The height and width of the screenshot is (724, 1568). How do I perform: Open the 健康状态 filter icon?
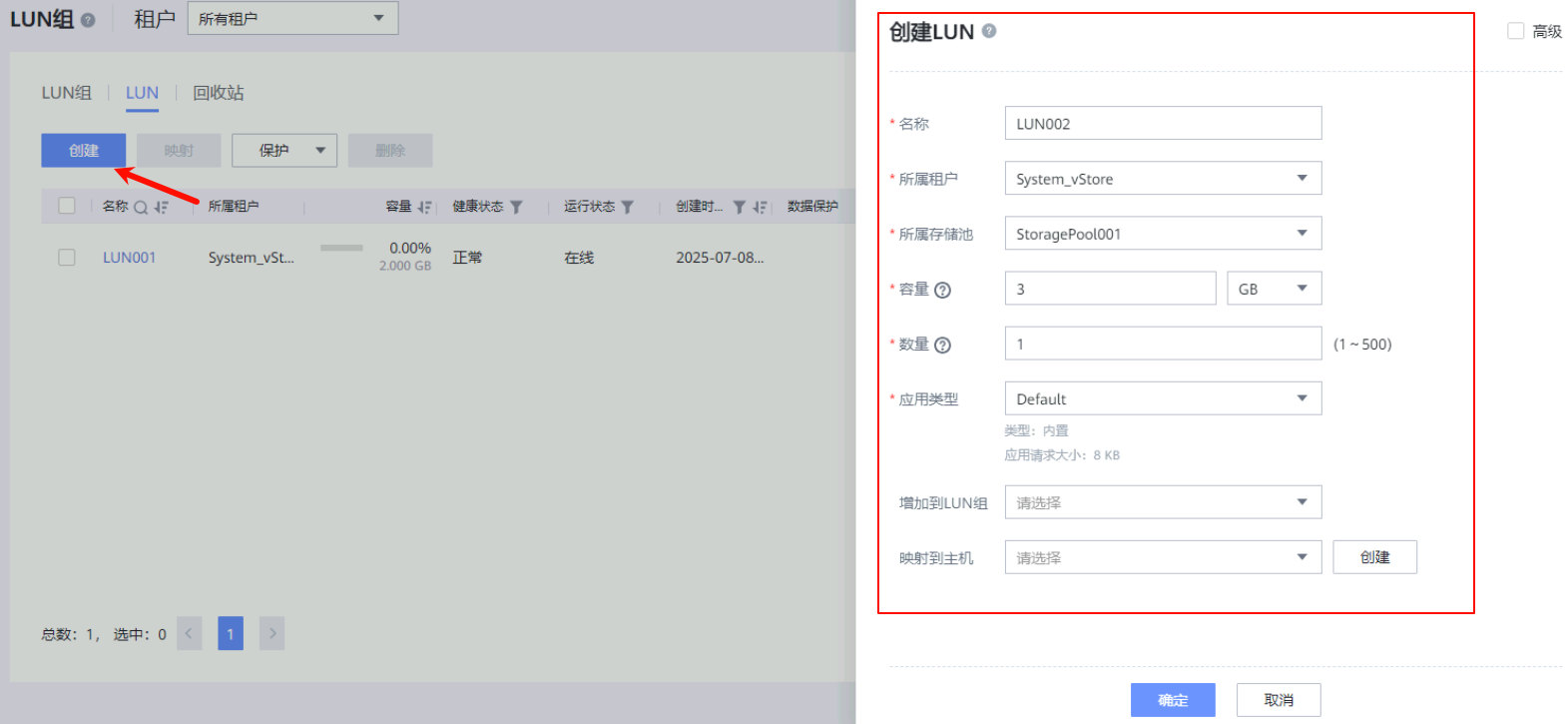point(516,208)
